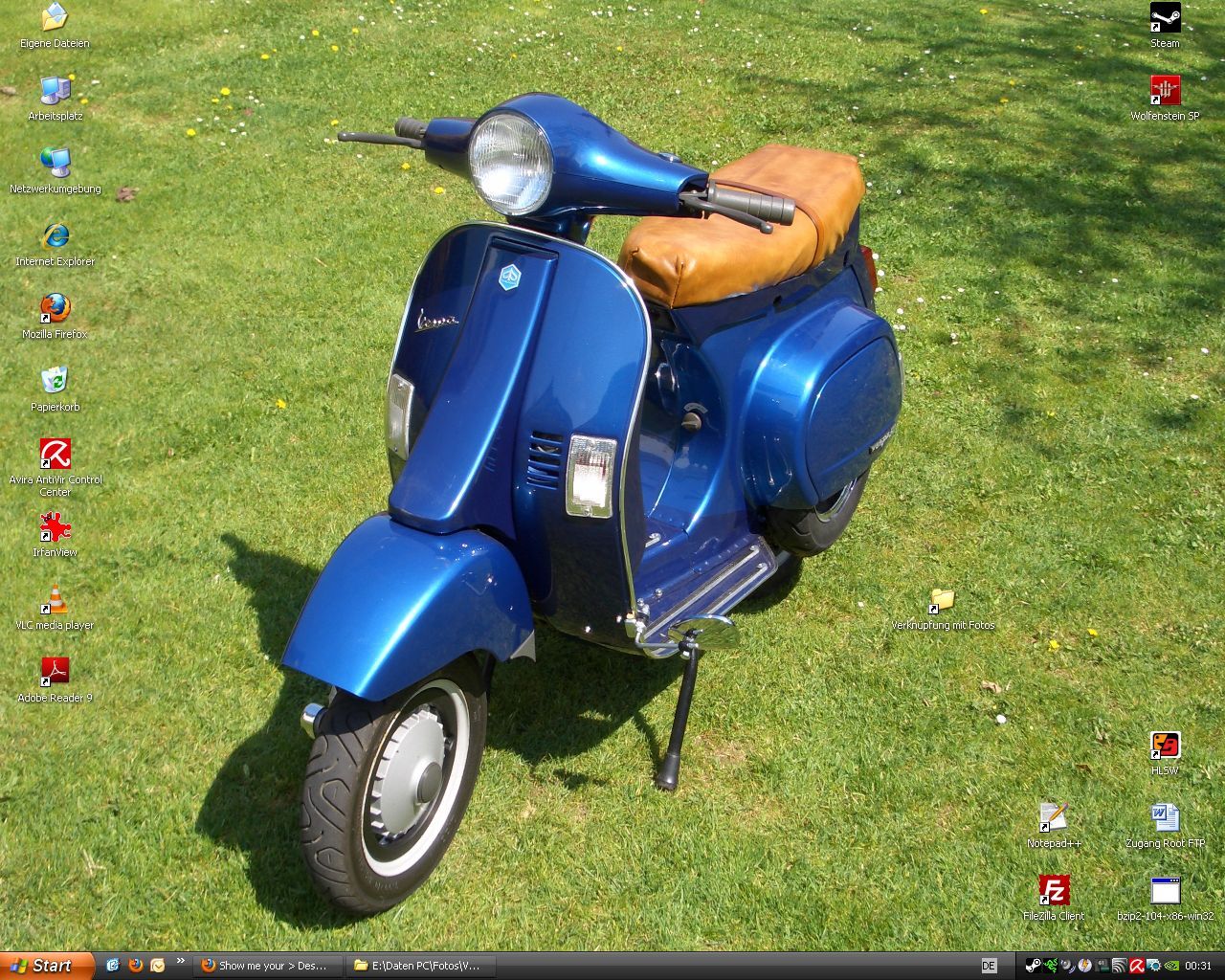Screen dimensions: 1225x980
Task: Expand the Quick Launch overflow chevron
Action: 180,961
